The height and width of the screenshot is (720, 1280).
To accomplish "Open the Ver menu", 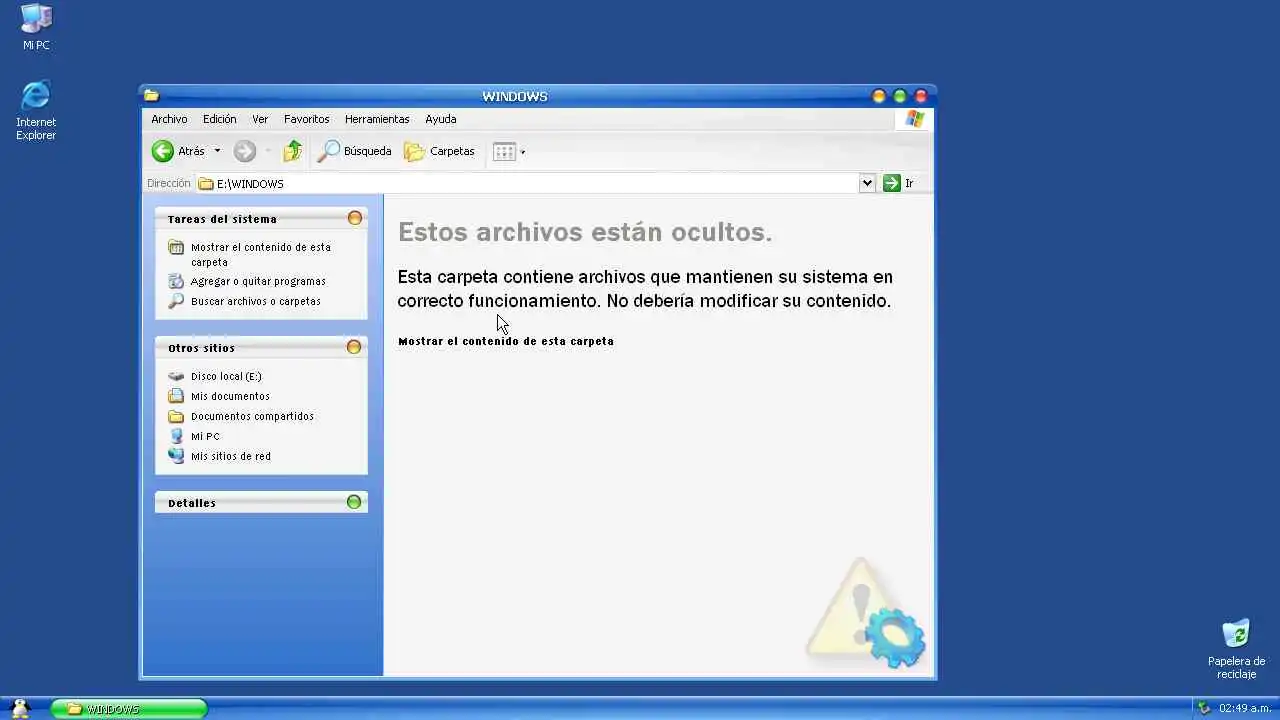I will (260, 119).
